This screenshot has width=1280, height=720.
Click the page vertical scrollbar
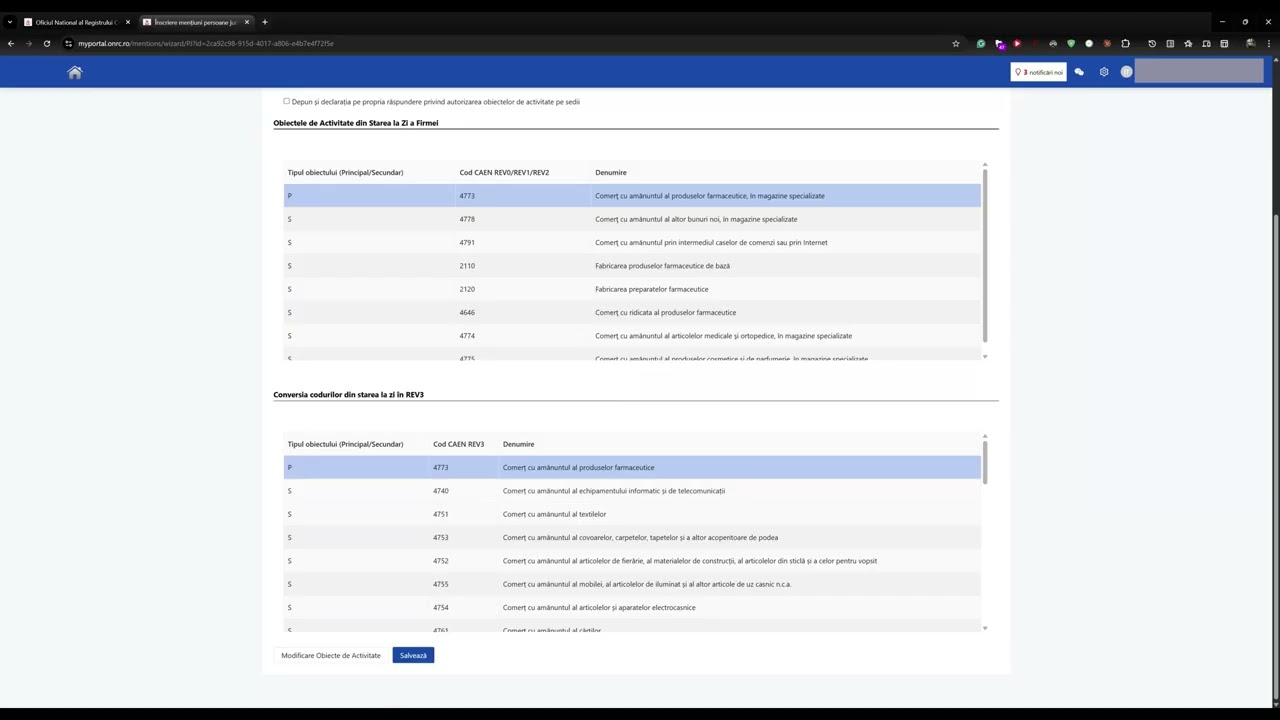pos(1275,456)
